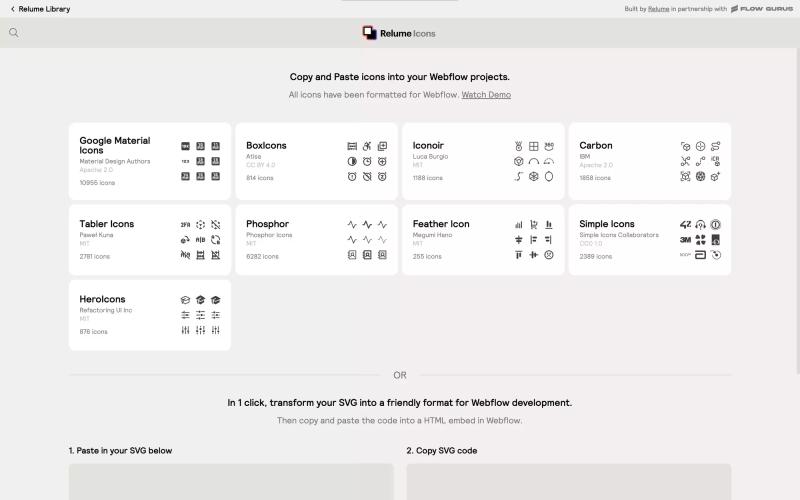The image size is (800, 500).
Task: Open the Phosphor library title
Action: click(267, 224)
